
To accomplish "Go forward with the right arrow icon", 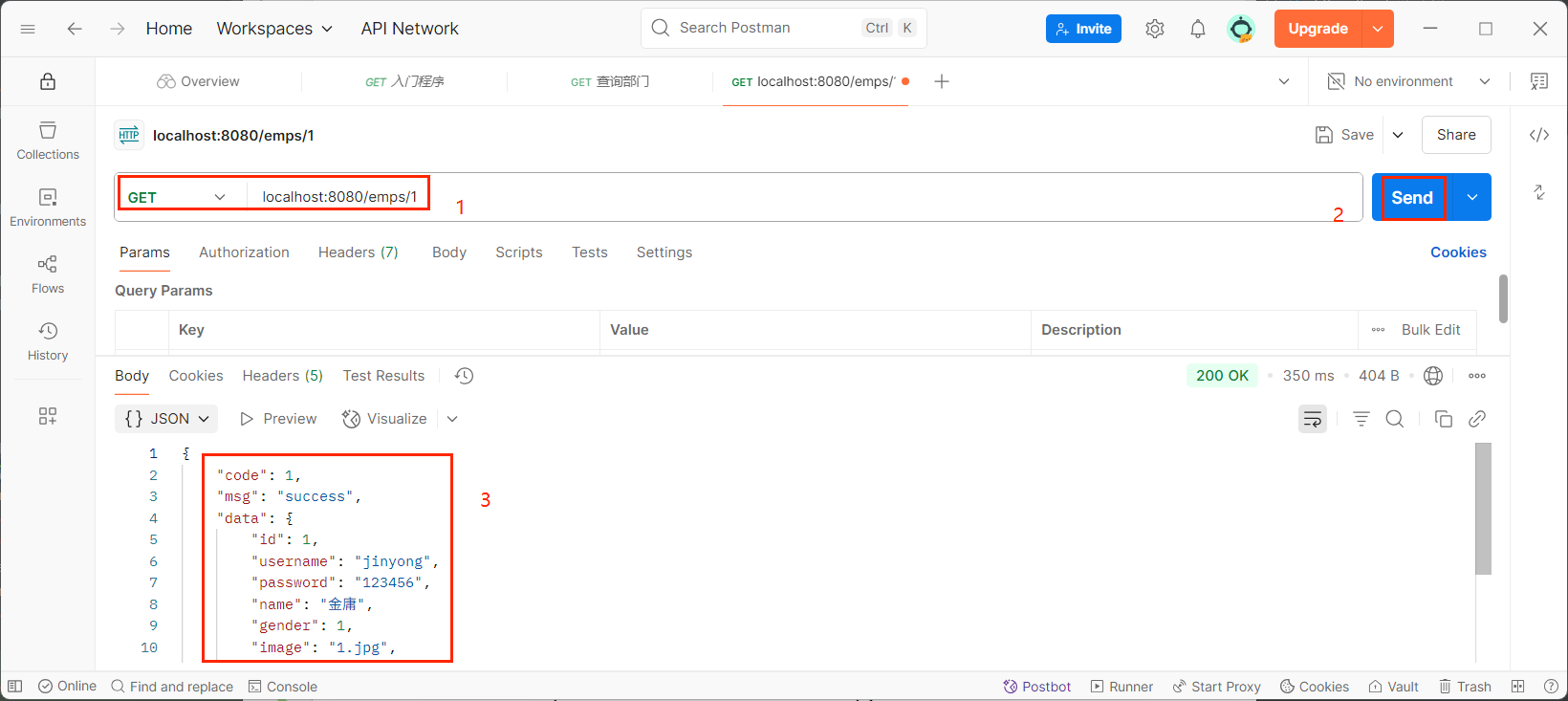I will click(118, 29).
